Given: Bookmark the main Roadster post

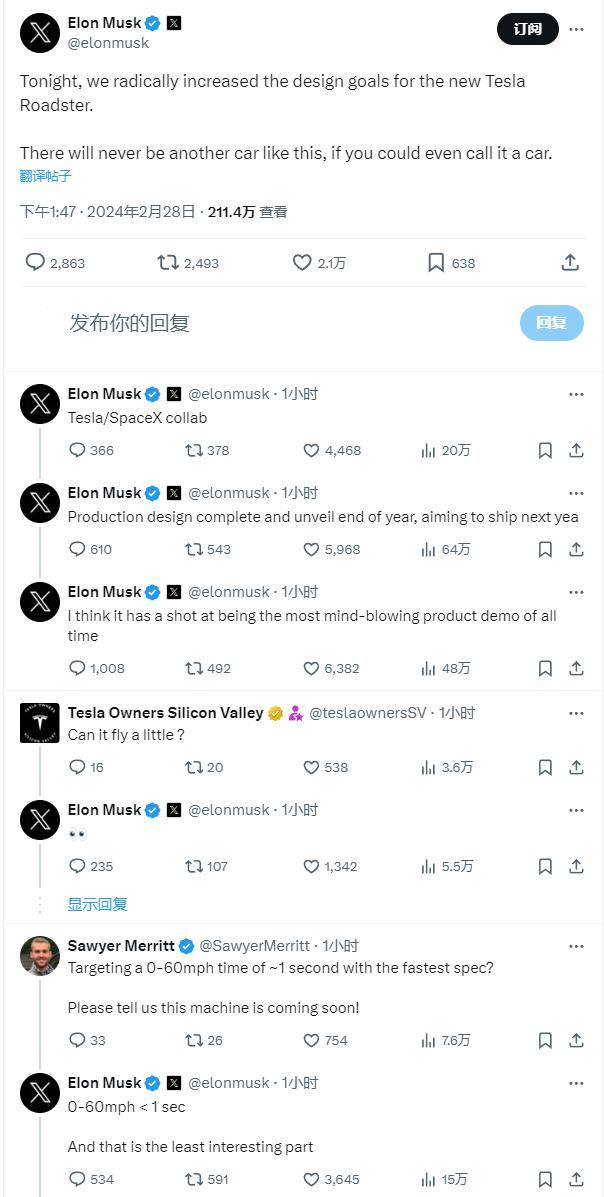Looking at the screenshot, I should (x=435, y=262).
